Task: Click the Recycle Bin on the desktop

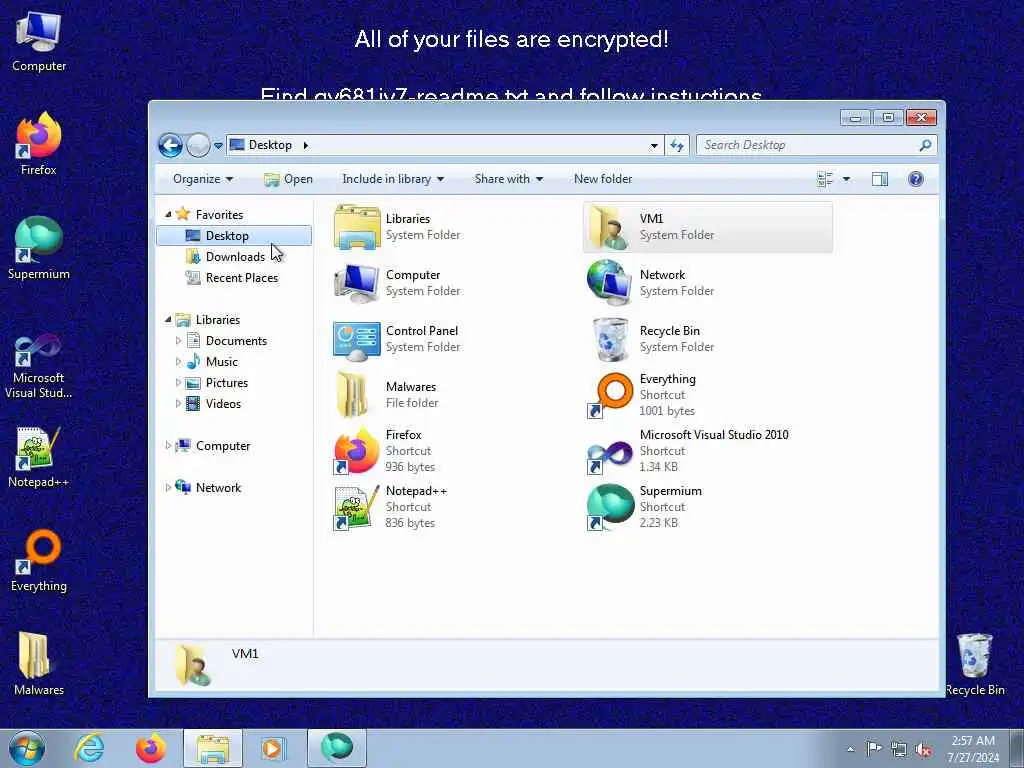Action: [x=974, y=665]
